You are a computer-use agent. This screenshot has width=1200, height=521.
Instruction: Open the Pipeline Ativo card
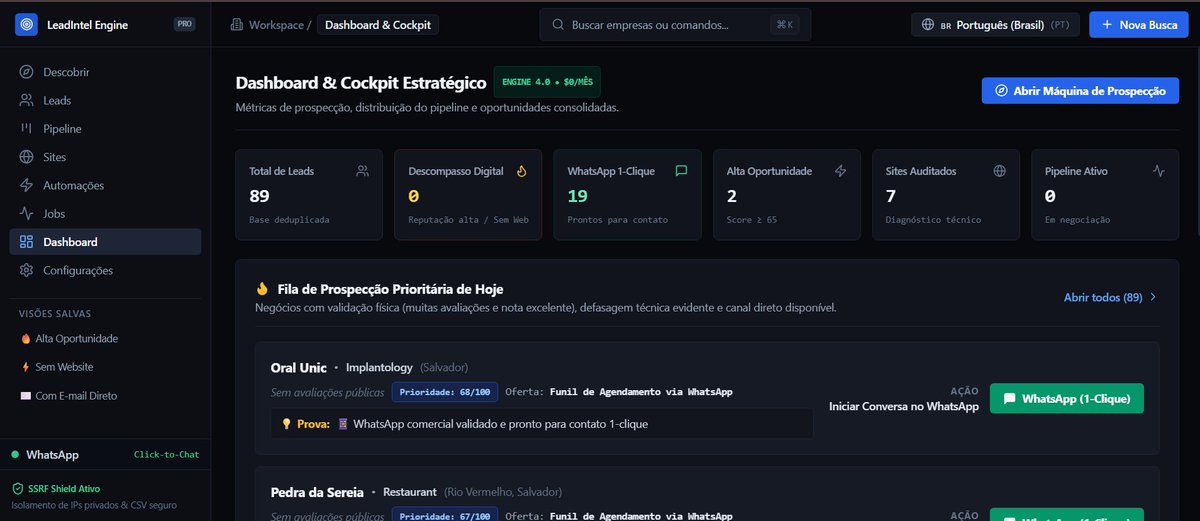(1106, 195)
